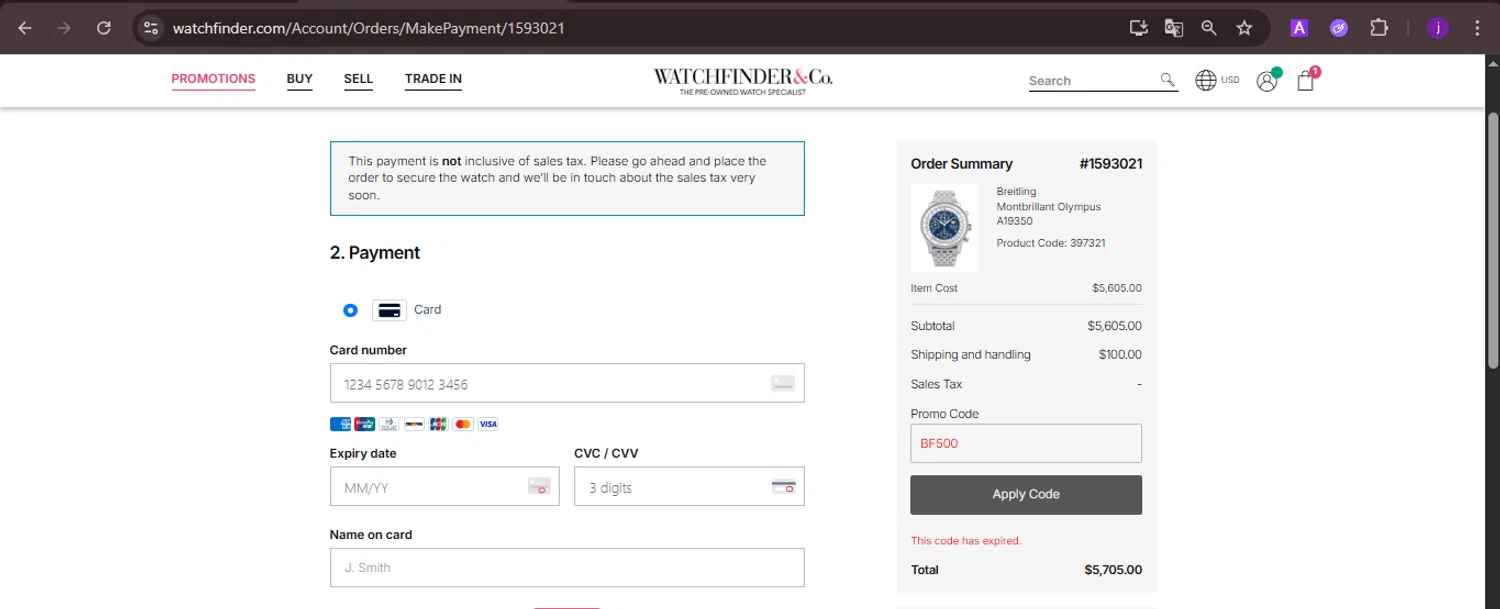Click the UnionPay card logo

click(365, 424)
